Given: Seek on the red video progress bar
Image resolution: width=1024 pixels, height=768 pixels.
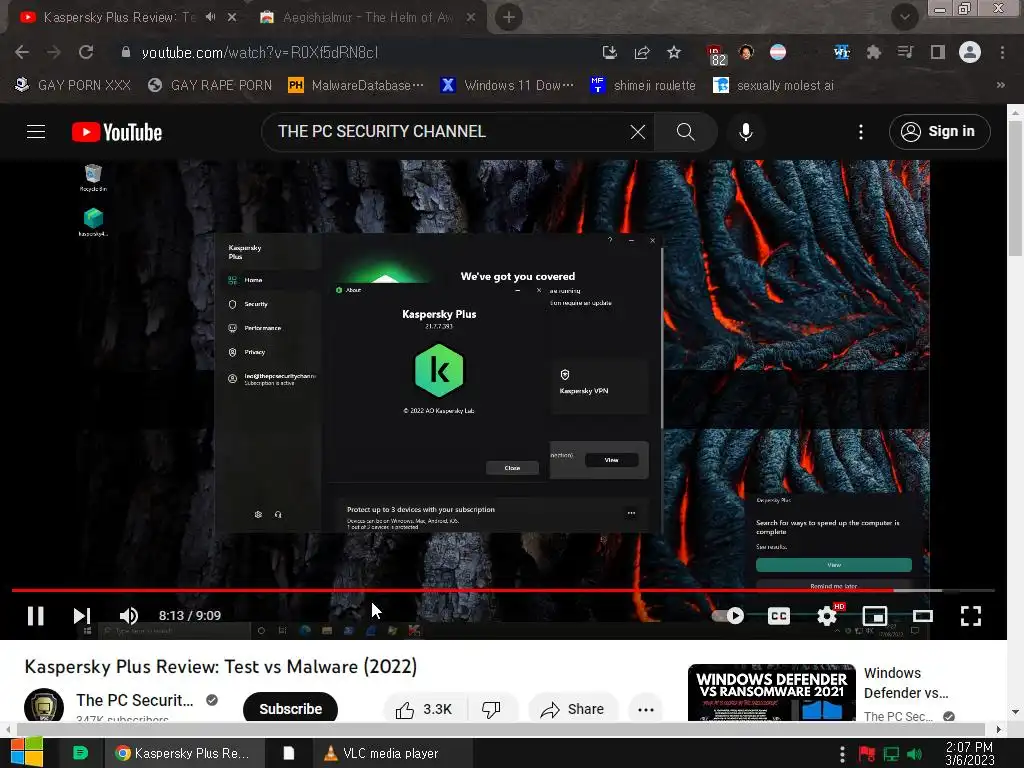Looking at the screenshot, I should [503, 590].
